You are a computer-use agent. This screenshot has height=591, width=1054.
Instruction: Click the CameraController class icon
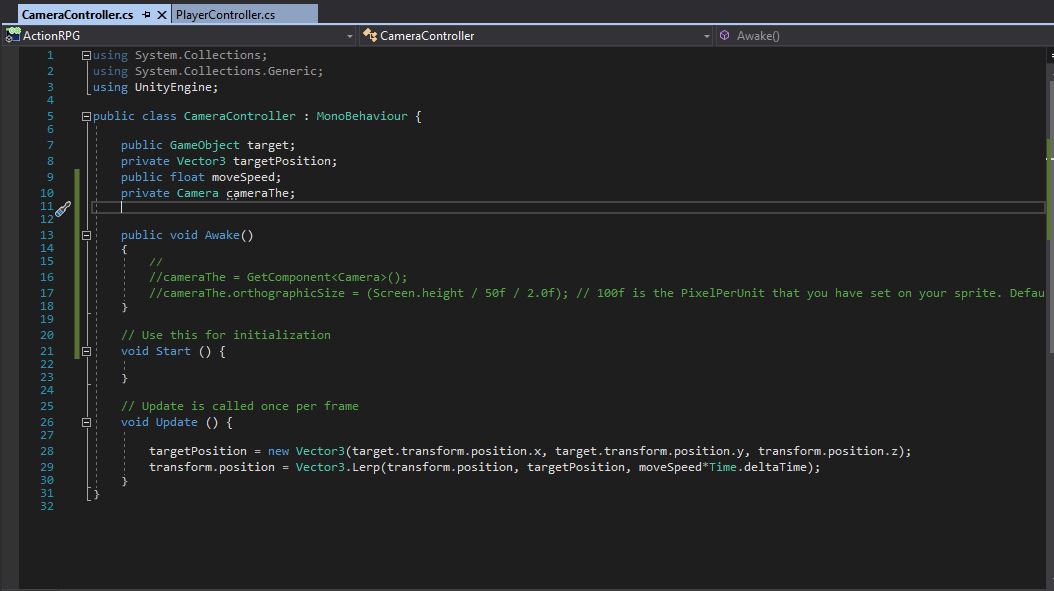pos(370,36)
